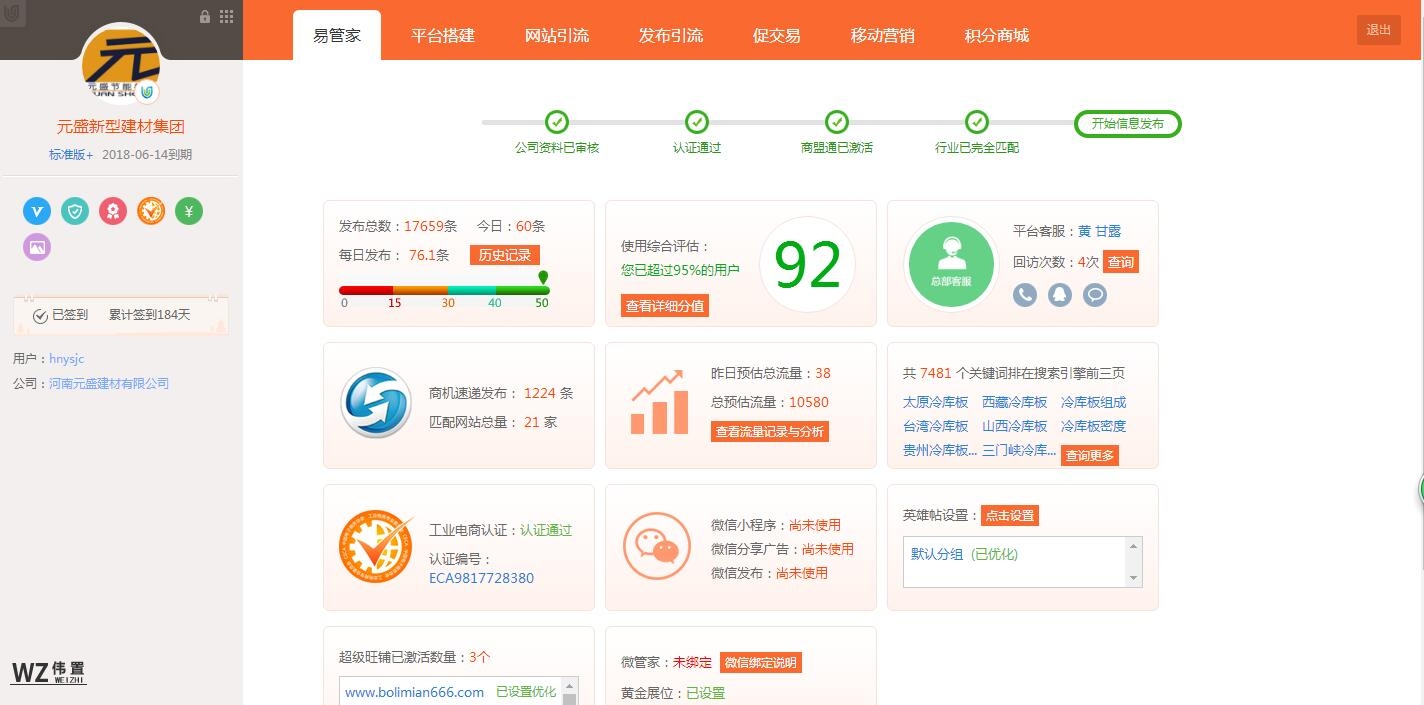Click the phone icon under 平台客服

coord(1025,295)
